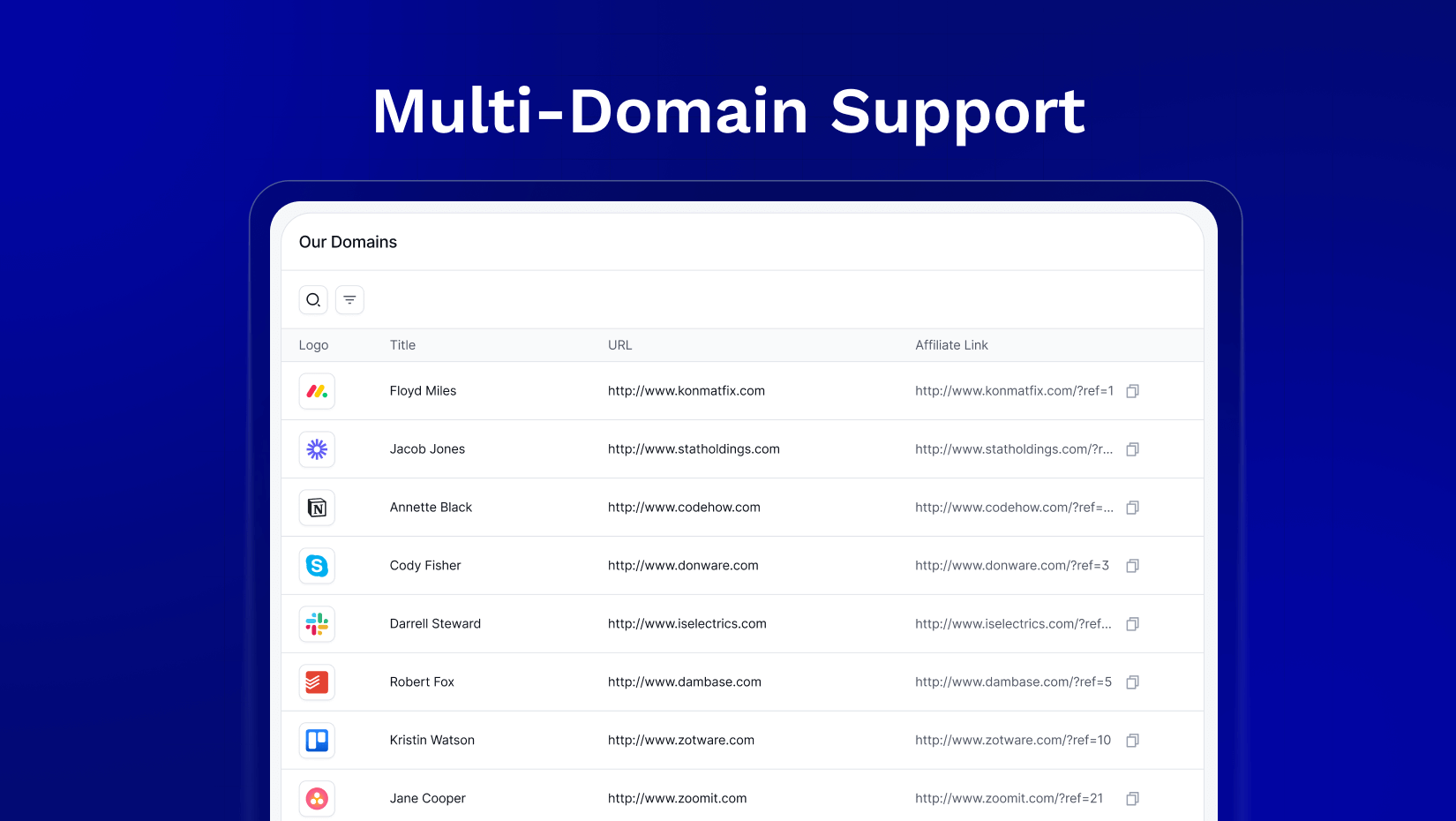This screenshot has width=1456, height=821.
Task: Click the Title column header
Action: (402, 345)
